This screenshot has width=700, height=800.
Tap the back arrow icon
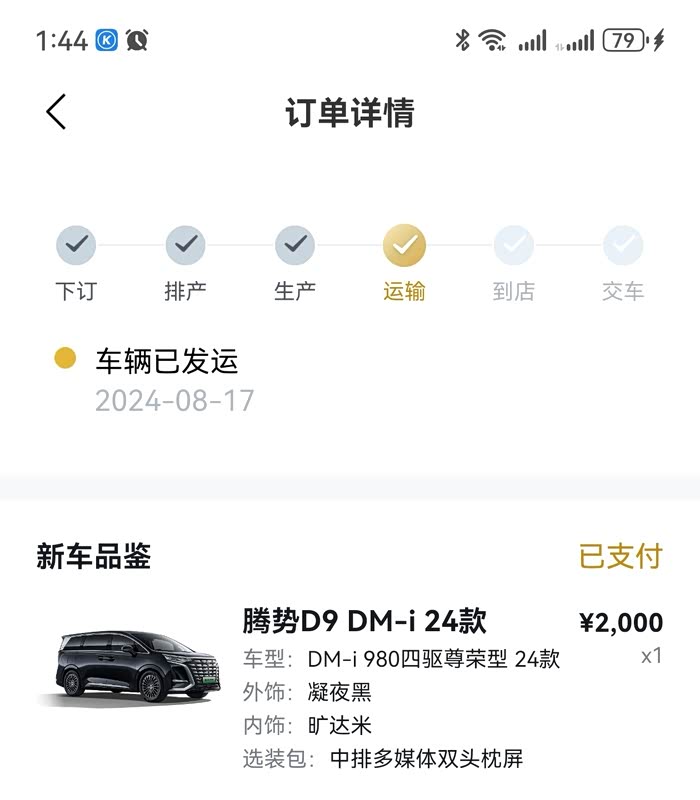point(56,112)
